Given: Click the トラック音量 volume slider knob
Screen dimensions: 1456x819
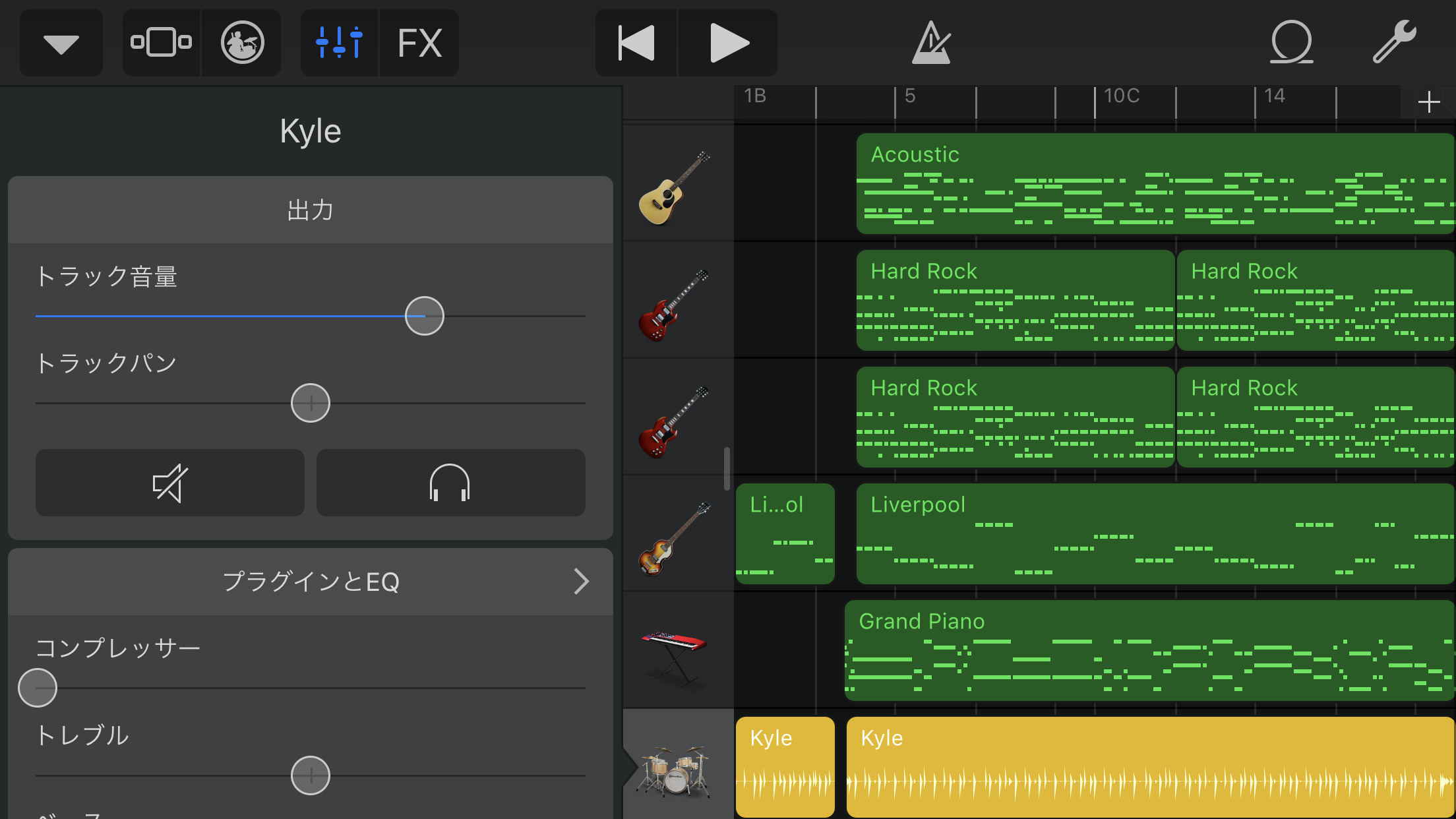Looking at the screenshot, I should [x=424, y=316].
